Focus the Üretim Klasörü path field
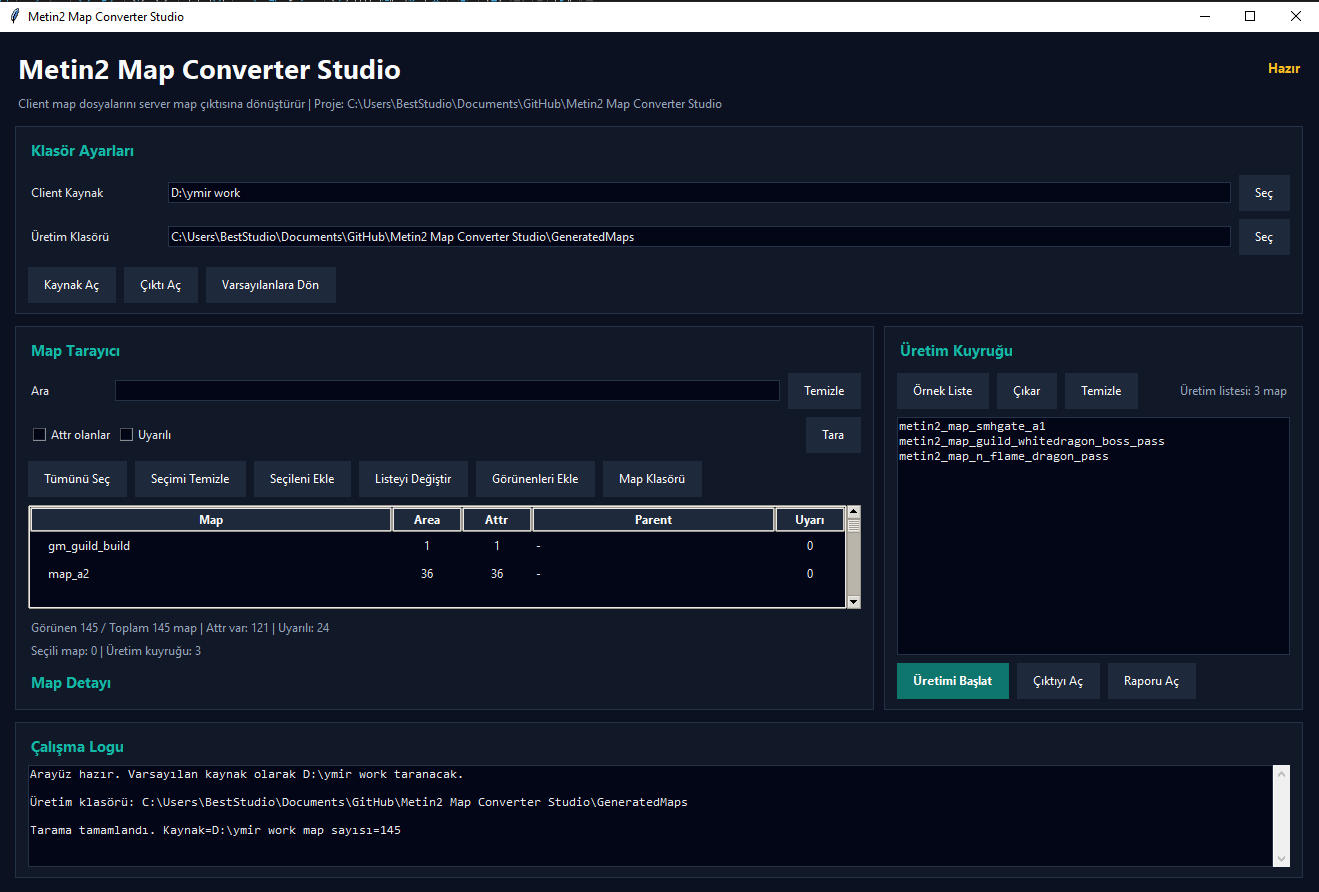This screenshot has width=1319, height=892. point(699,237)
